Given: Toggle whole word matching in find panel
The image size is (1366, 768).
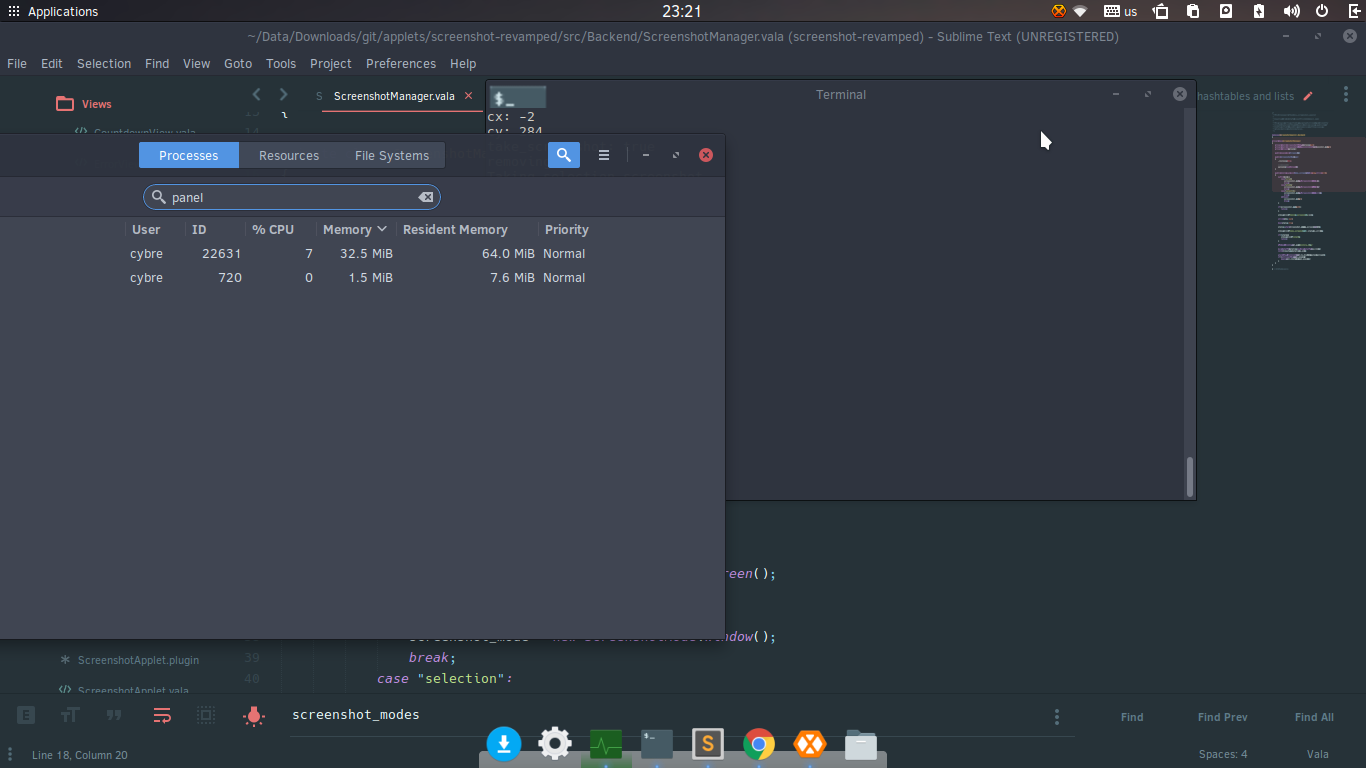Looking at the screenshot, I should [114, 716].
